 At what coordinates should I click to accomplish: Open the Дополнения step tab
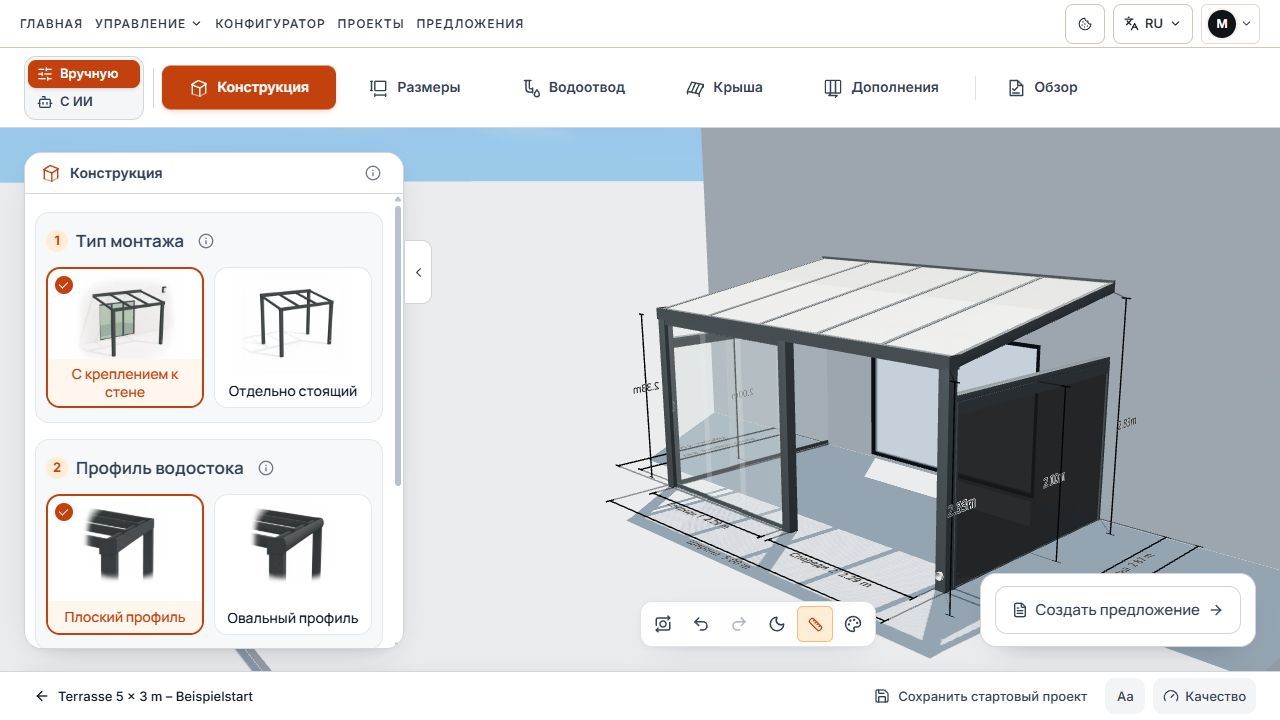click(x=881, y=87)
